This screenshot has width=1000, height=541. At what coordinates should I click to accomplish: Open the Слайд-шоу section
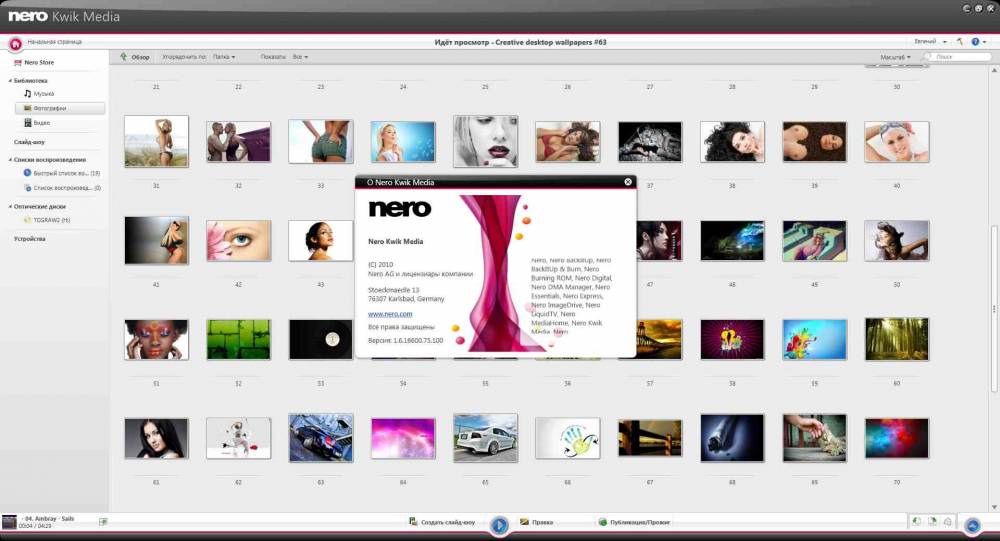(29, 142)
